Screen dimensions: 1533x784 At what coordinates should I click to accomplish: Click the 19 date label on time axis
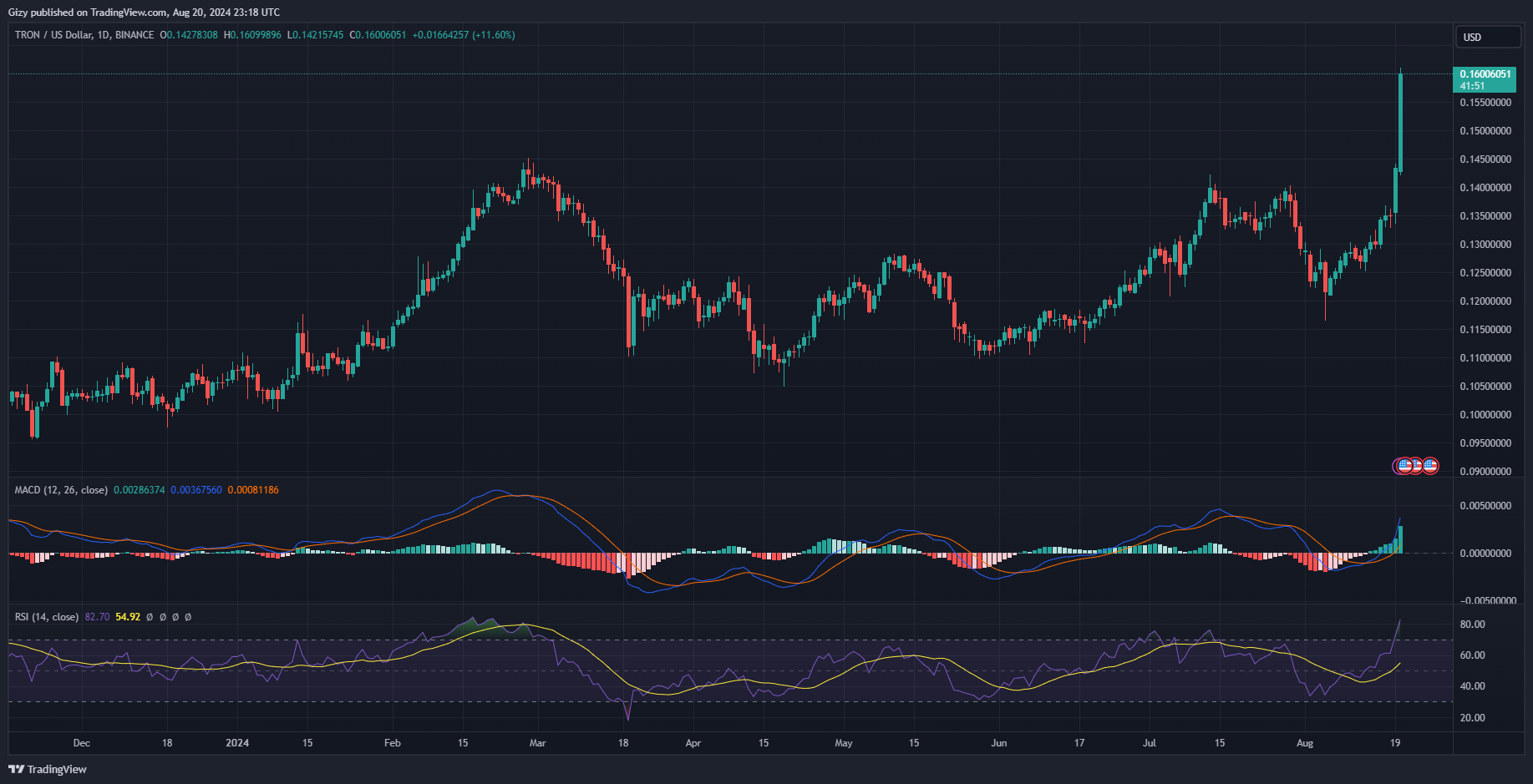pos(1395,743)
